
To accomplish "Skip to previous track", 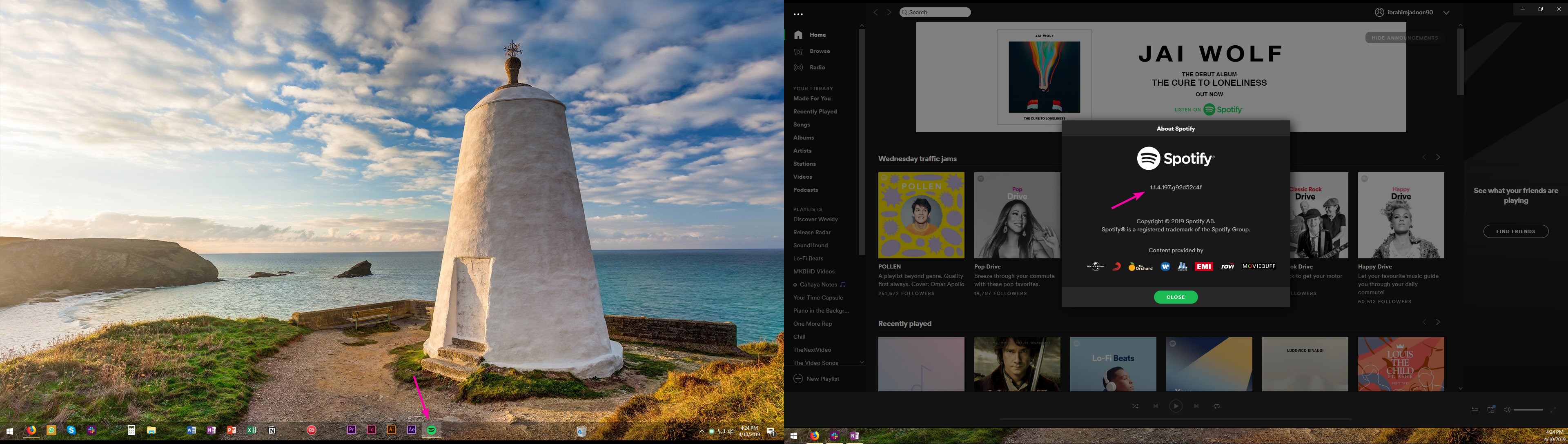I will pos(1155,406).
